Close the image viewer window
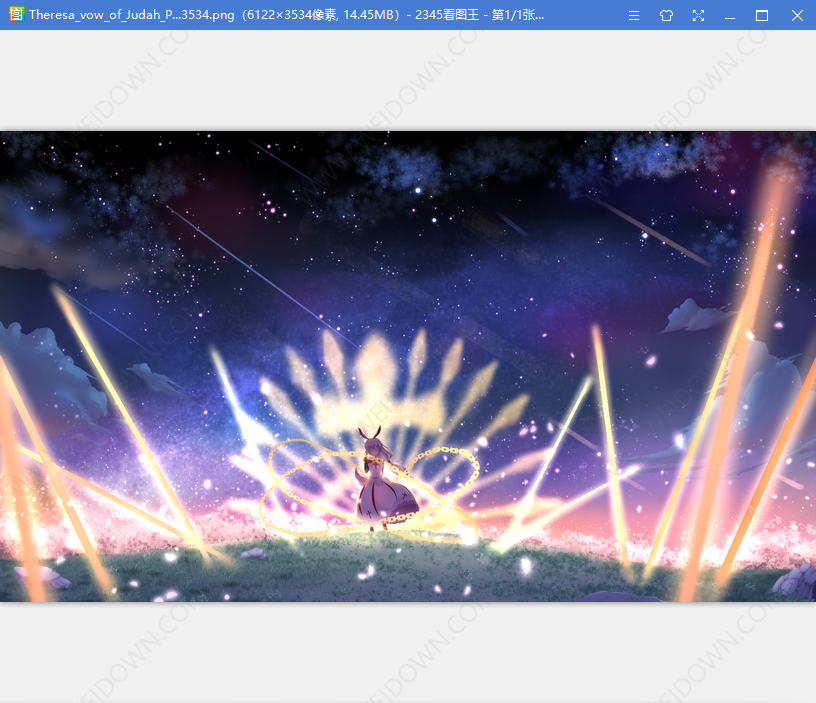816x703 pixels. pyautogui.click(x=797, y=16)
